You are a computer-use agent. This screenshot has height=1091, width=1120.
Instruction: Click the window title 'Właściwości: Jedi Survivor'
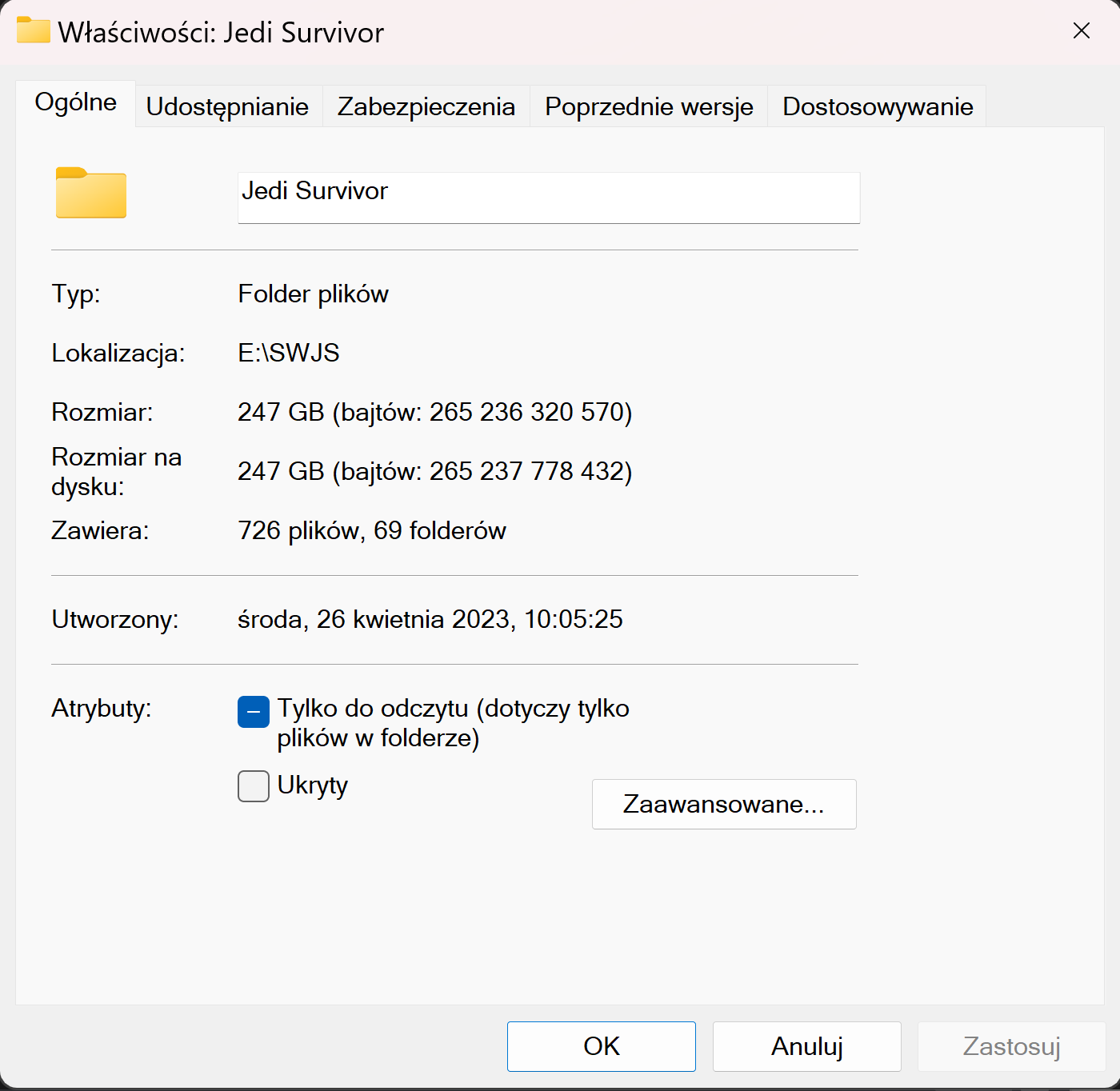221,33
